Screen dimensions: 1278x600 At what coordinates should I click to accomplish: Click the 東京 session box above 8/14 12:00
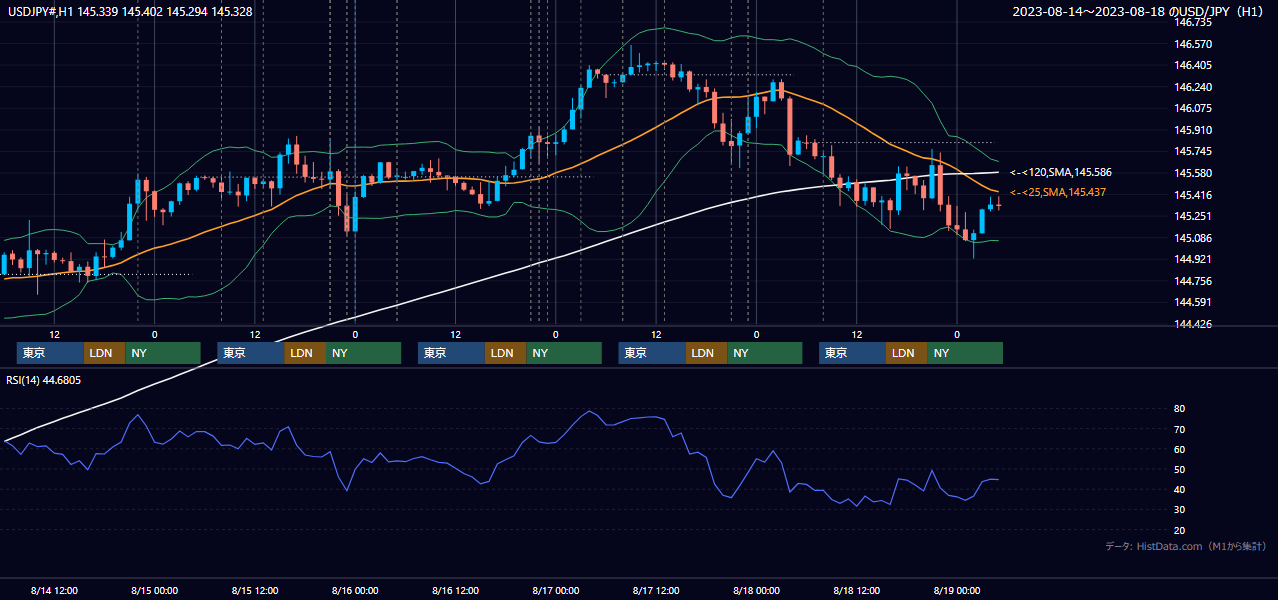[x=50, y=353]
